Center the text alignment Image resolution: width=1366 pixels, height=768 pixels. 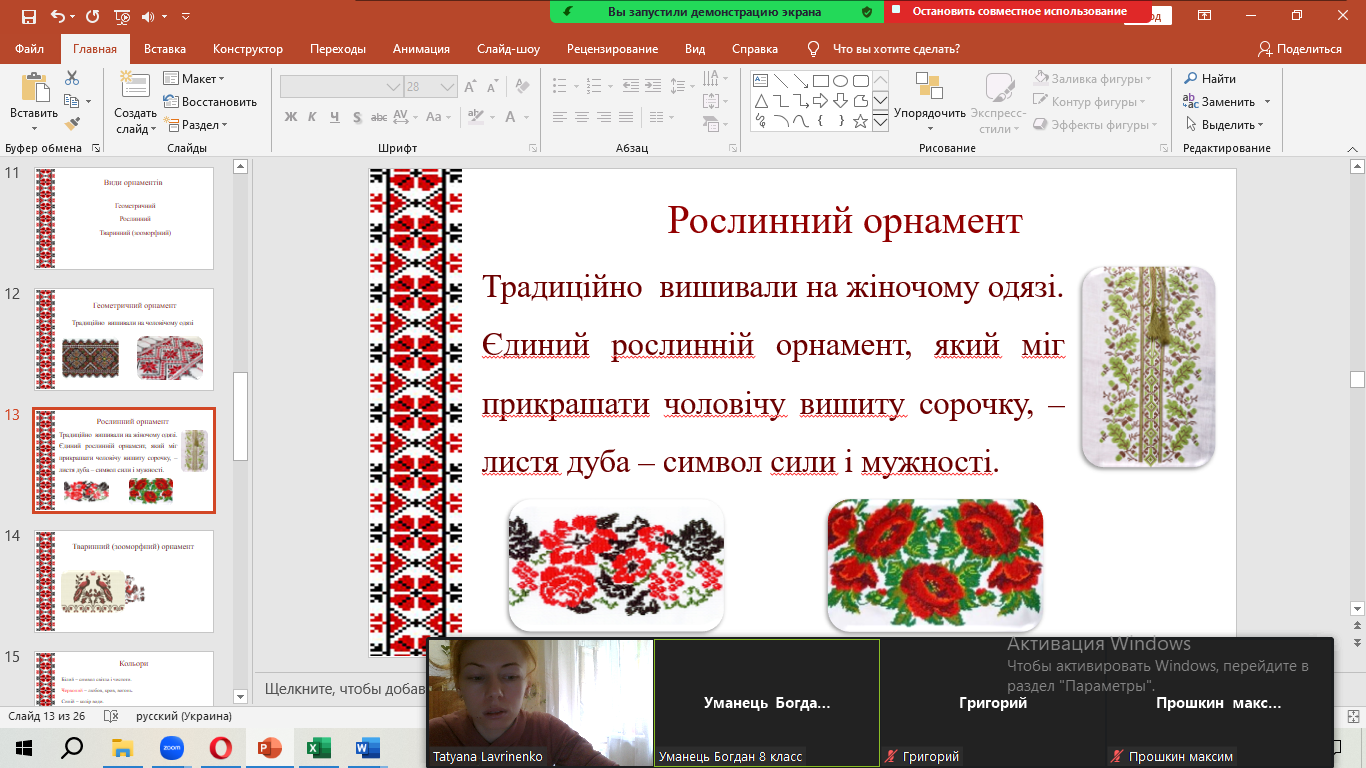coord(582,117)
